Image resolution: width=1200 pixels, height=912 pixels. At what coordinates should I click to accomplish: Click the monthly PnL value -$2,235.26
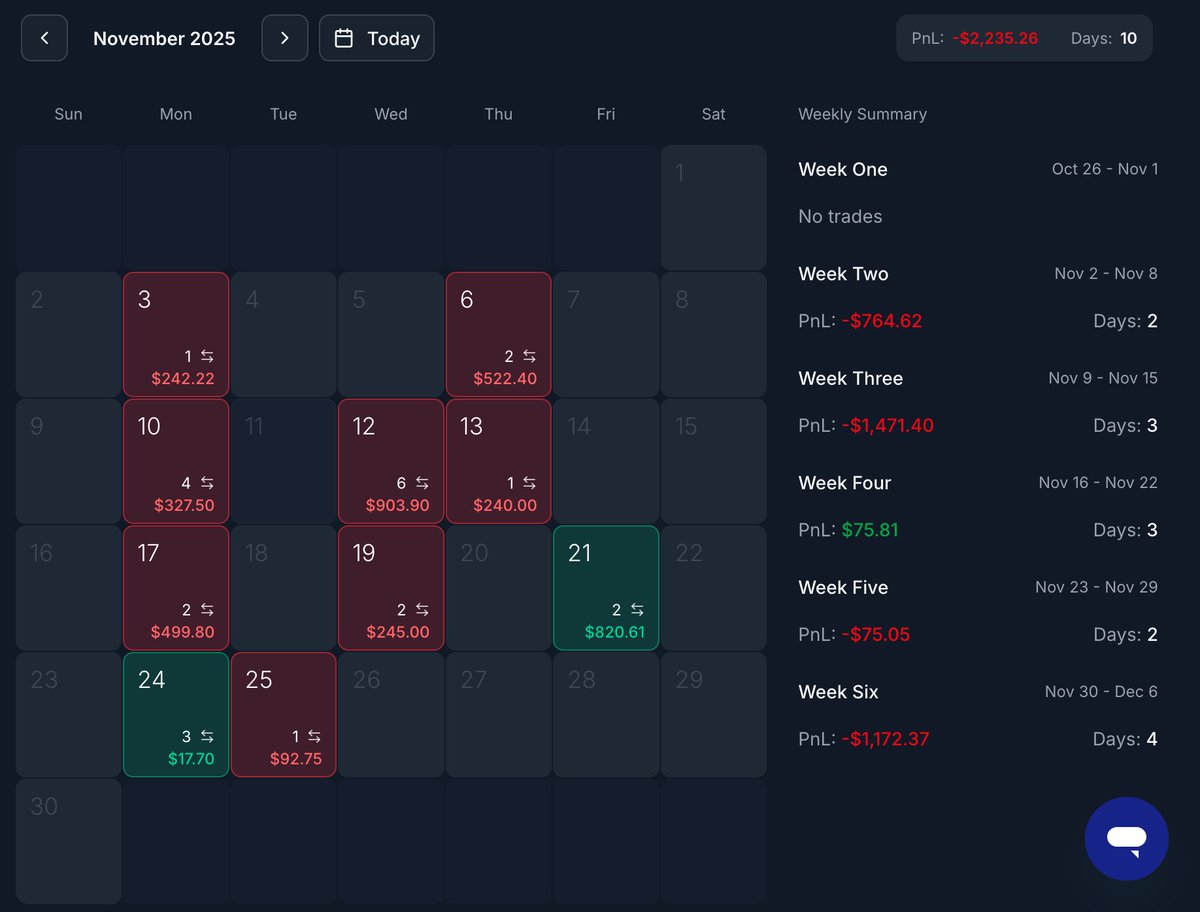pos(995,38)
